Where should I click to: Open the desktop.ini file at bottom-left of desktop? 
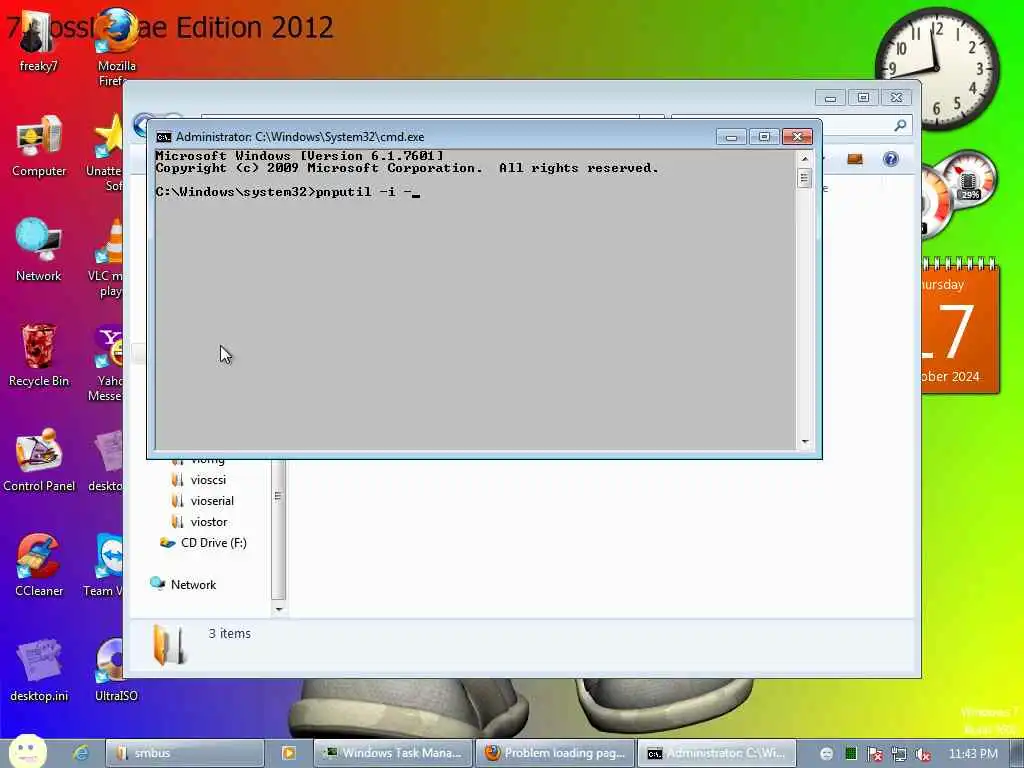[39, 669]
